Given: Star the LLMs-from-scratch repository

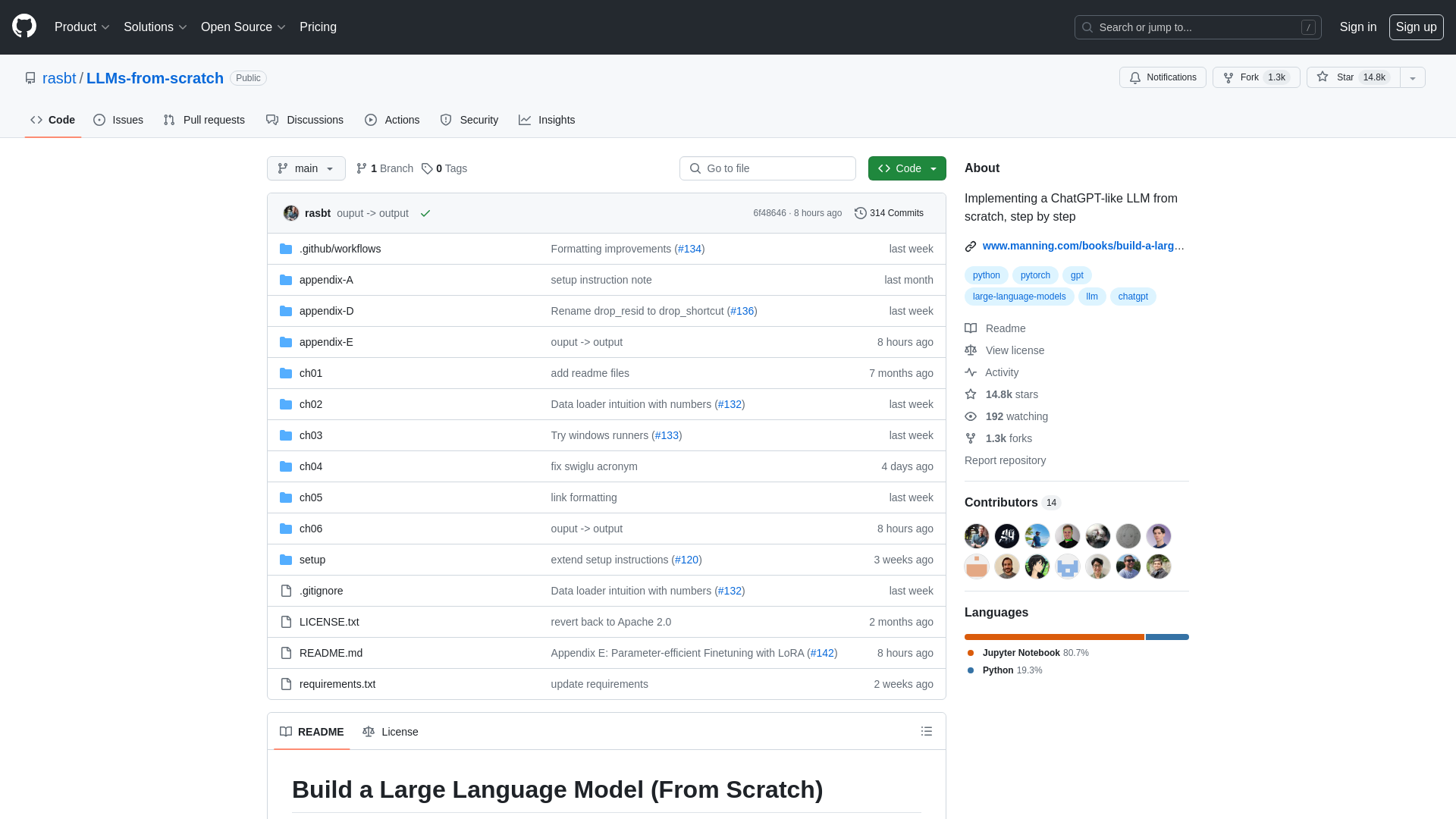Looking at the screenshot, I should 1353,77.
